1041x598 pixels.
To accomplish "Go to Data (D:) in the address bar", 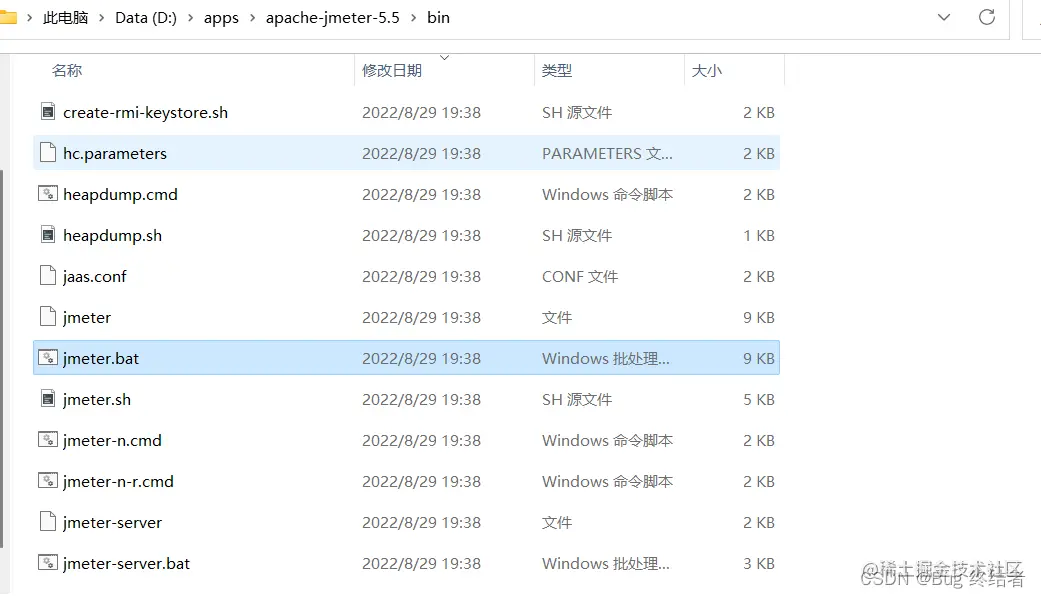I will pos(146,18).
